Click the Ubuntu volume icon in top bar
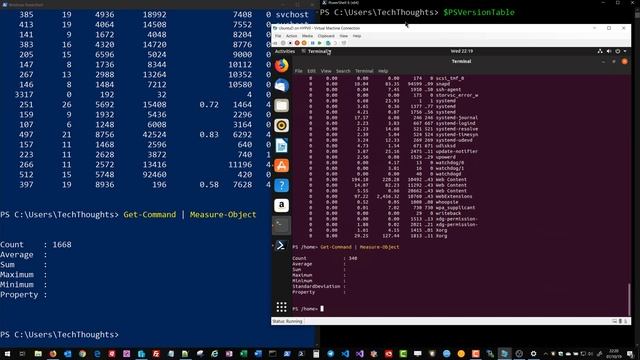The image size is (640, 360). point(609,51)
